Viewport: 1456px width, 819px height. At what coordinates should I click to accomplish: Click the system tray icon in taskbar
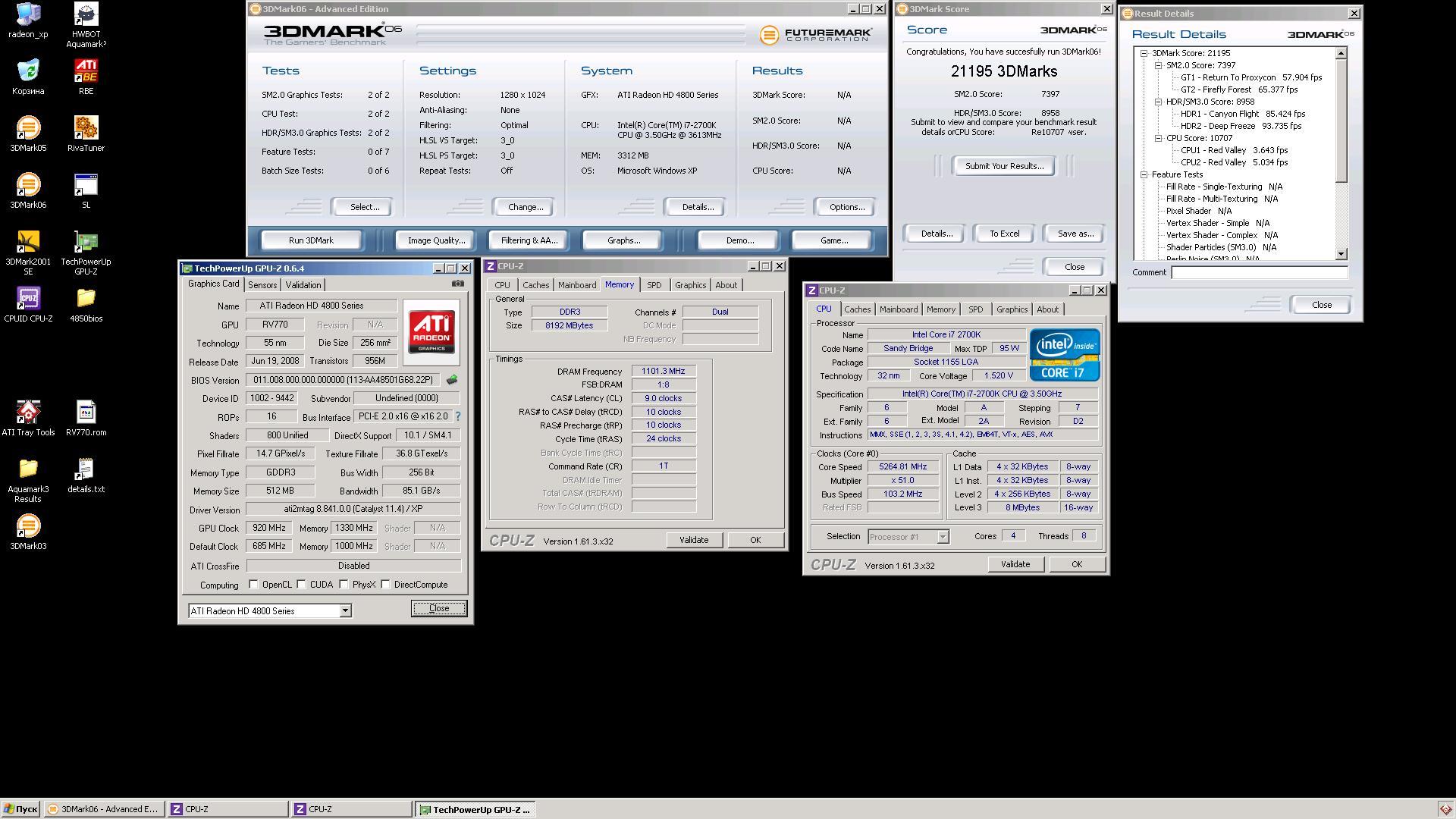tap(1445, 809)
